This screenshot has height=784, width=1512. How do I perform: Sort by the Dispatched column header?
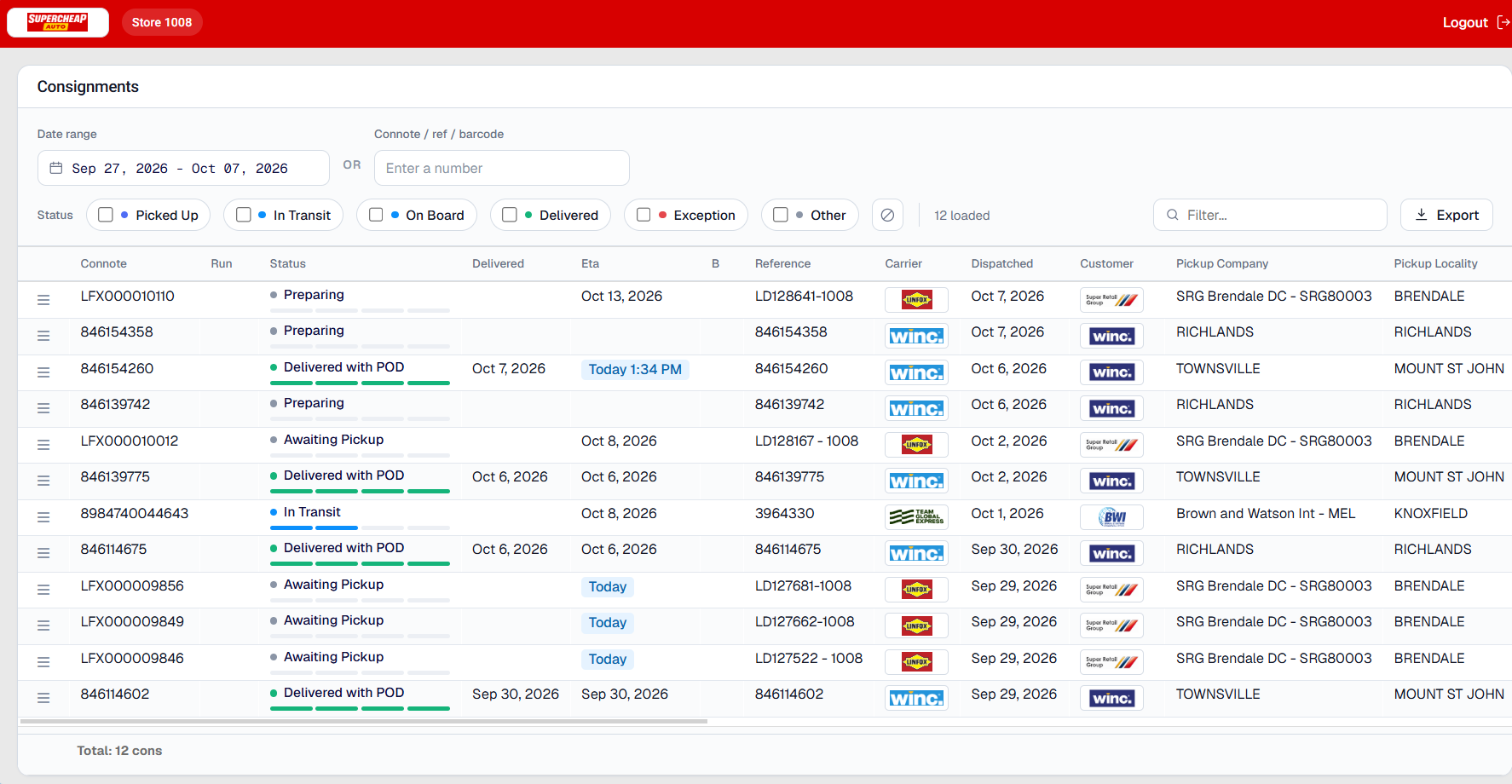1001,263
